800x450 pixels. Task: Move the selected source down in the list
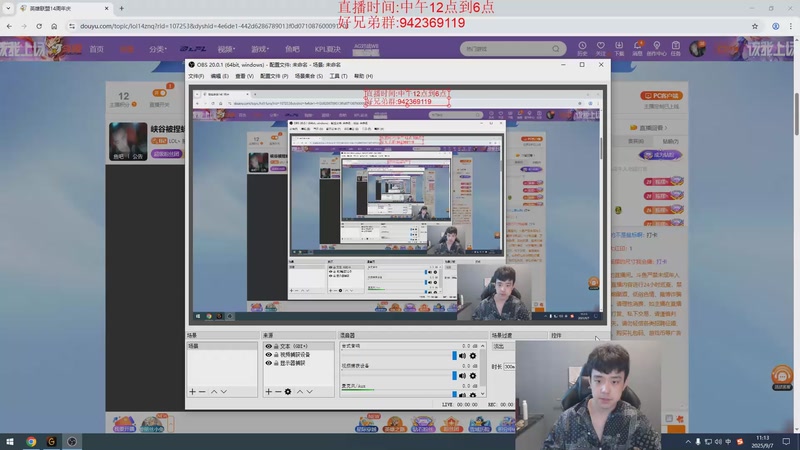309,392
